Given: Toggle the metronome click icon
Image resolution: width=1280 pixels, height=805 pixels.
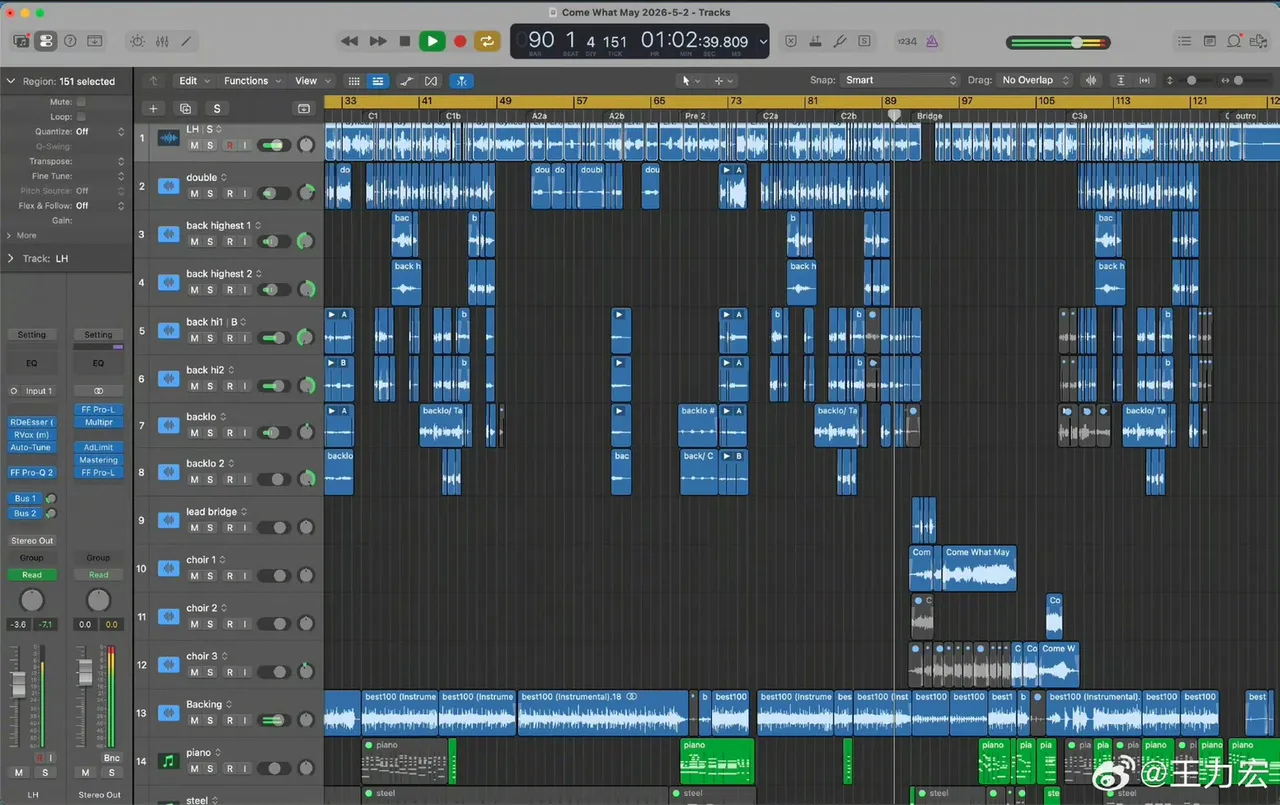Looking at the screenshot, I should pos(932,41).
